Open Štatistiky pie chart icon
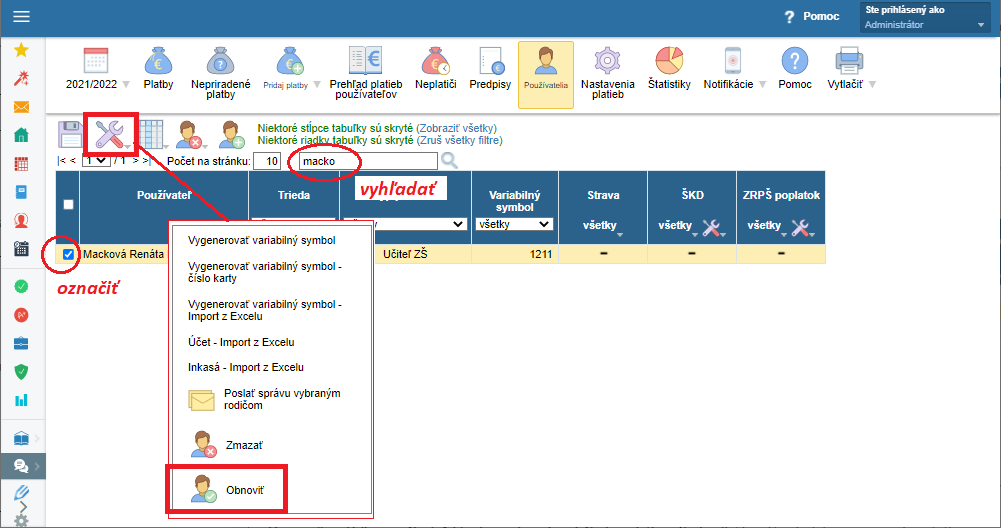 coord(669,62)
